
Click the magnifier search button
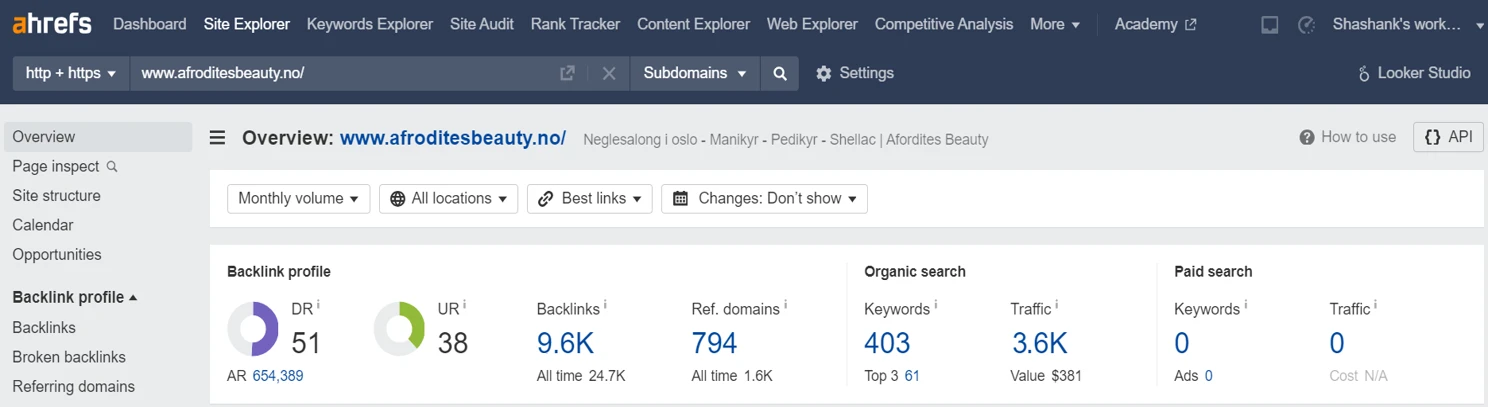[780, 73]
